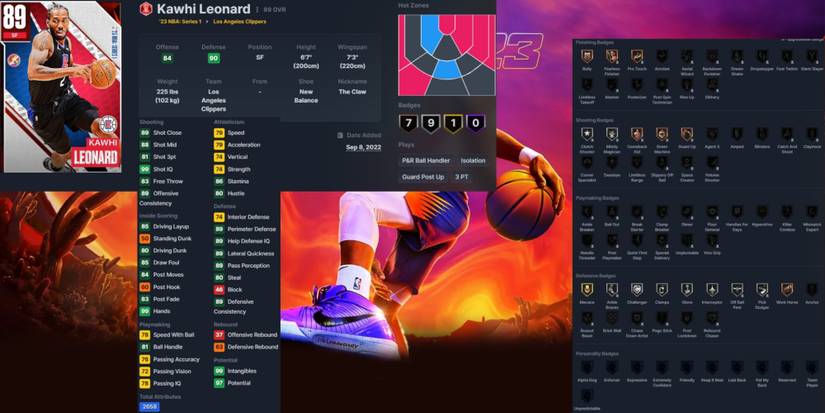Image resolution: width=825 pixels, height=413 pixels.
Task: Select the Green Machine shooting badge
Action: 662,134
